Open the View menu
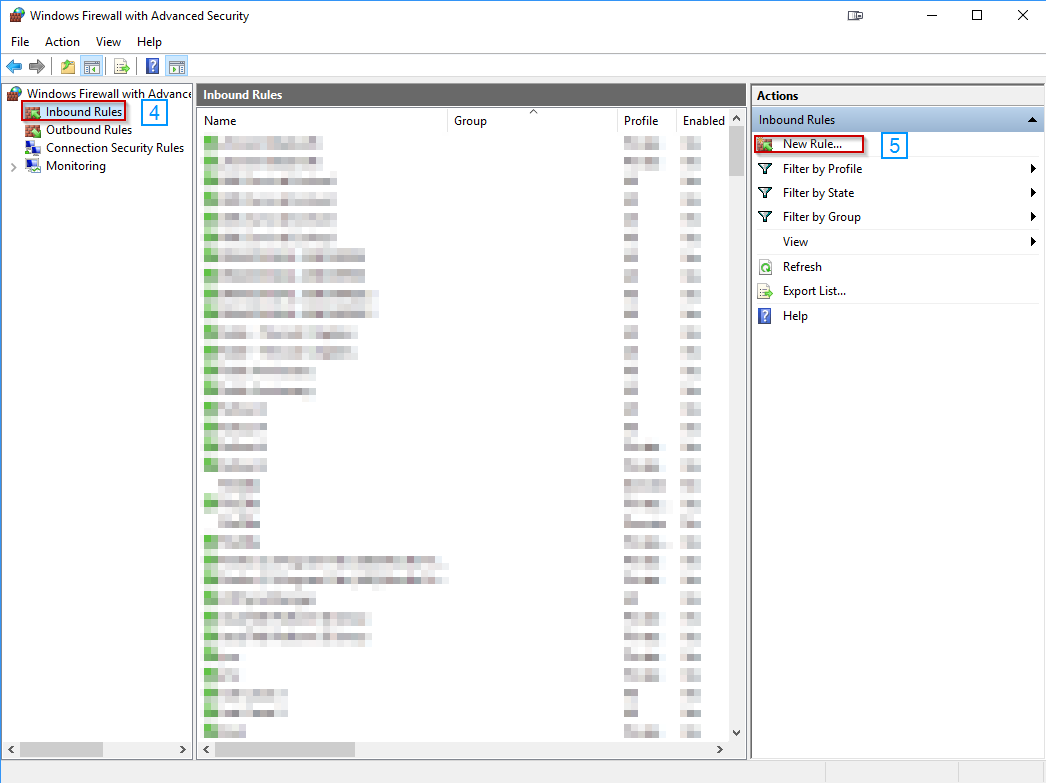 coord(108,41)
